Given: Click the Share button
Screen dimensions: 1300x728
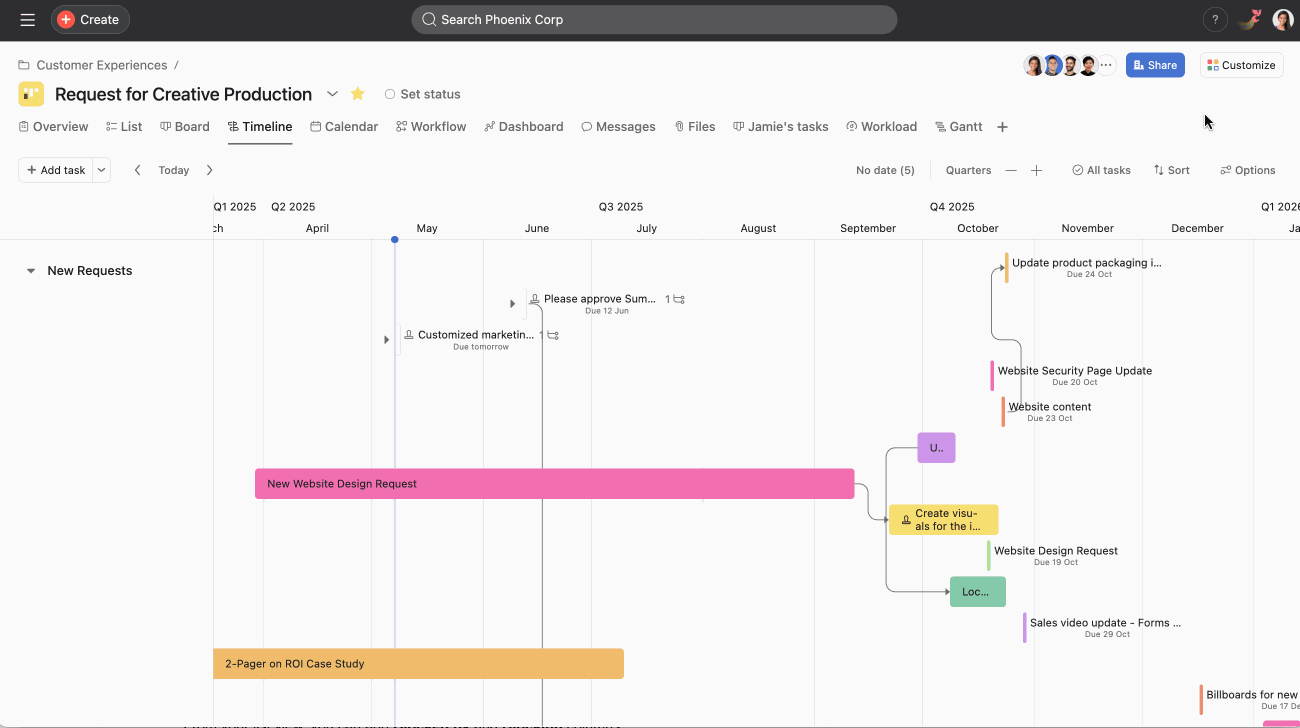Looking at the screenshot, I should pyautogui.click(x=1155, y=64).
